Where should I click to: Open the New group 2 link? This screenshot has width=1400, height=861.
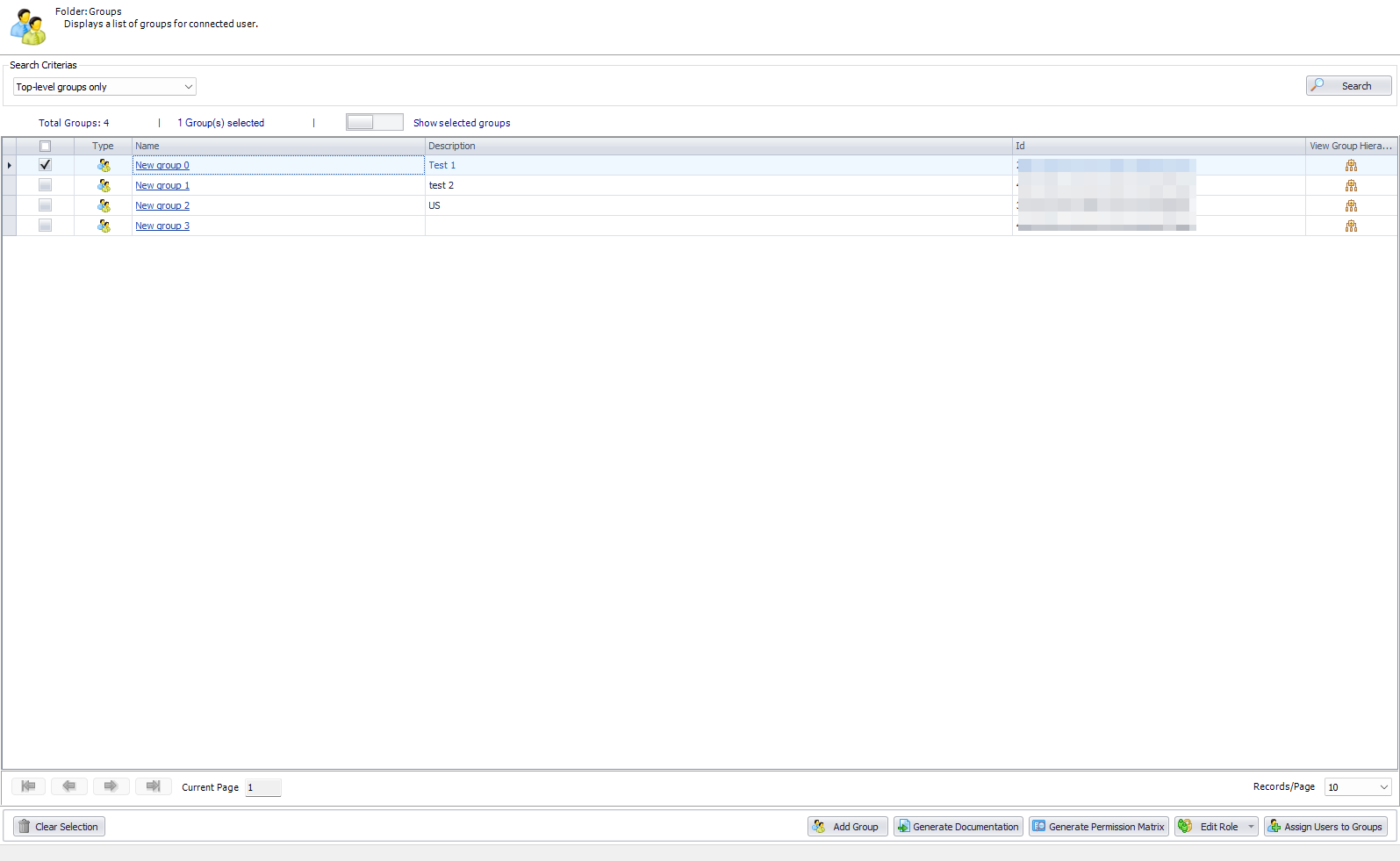(162, 205)
